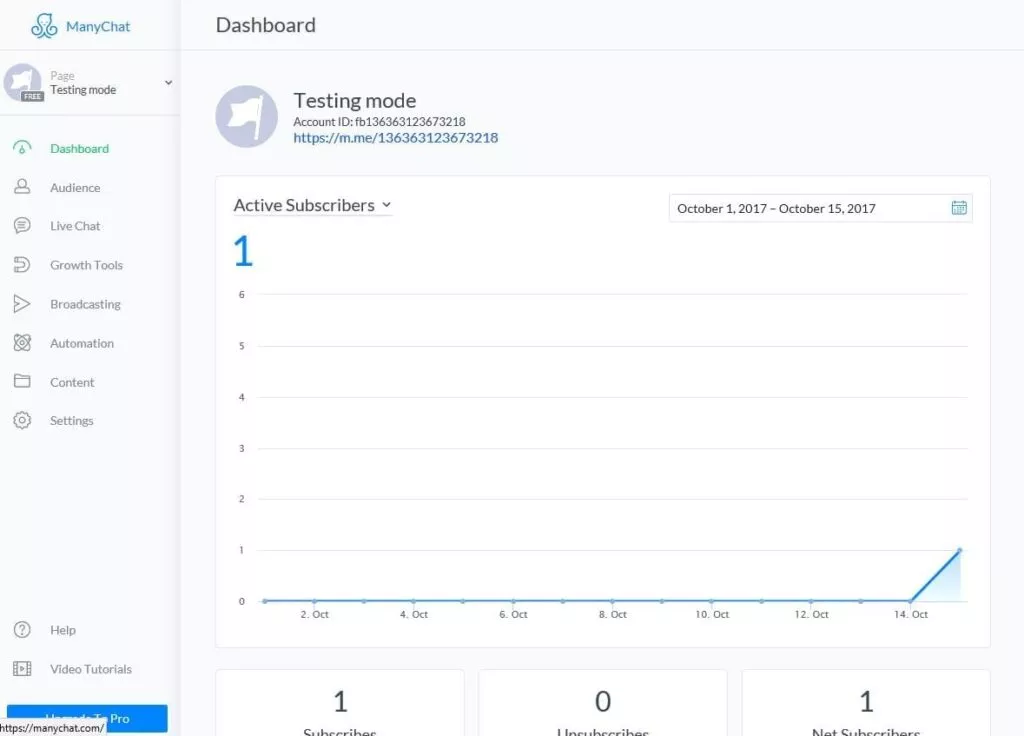Click the large blue subscriber count 1
This screenshot has height=736, width=1024.
coord(243,251)
